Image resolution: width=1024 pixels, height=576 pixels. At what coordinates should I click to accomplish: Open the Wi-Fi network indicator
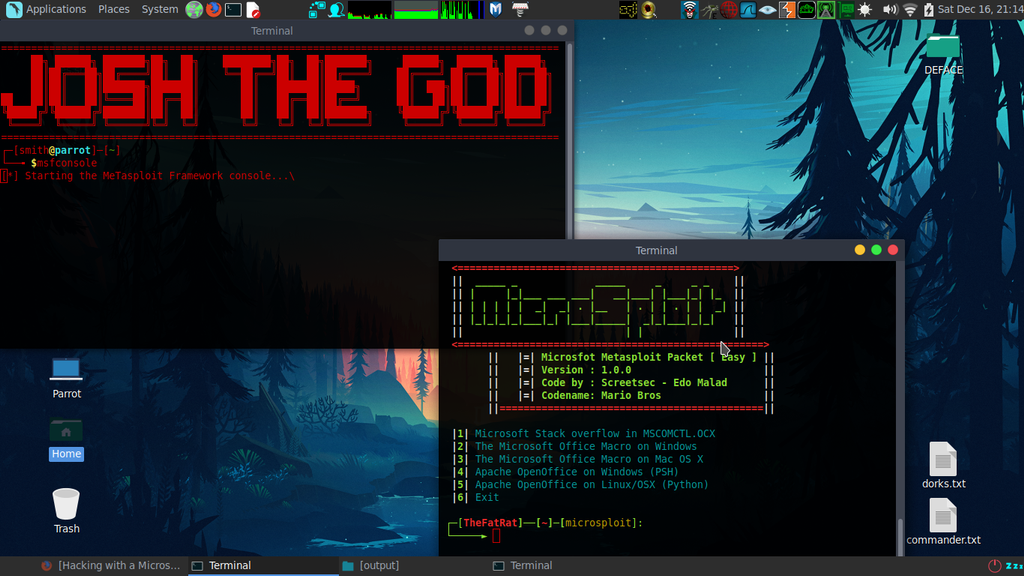click(909, 10)
